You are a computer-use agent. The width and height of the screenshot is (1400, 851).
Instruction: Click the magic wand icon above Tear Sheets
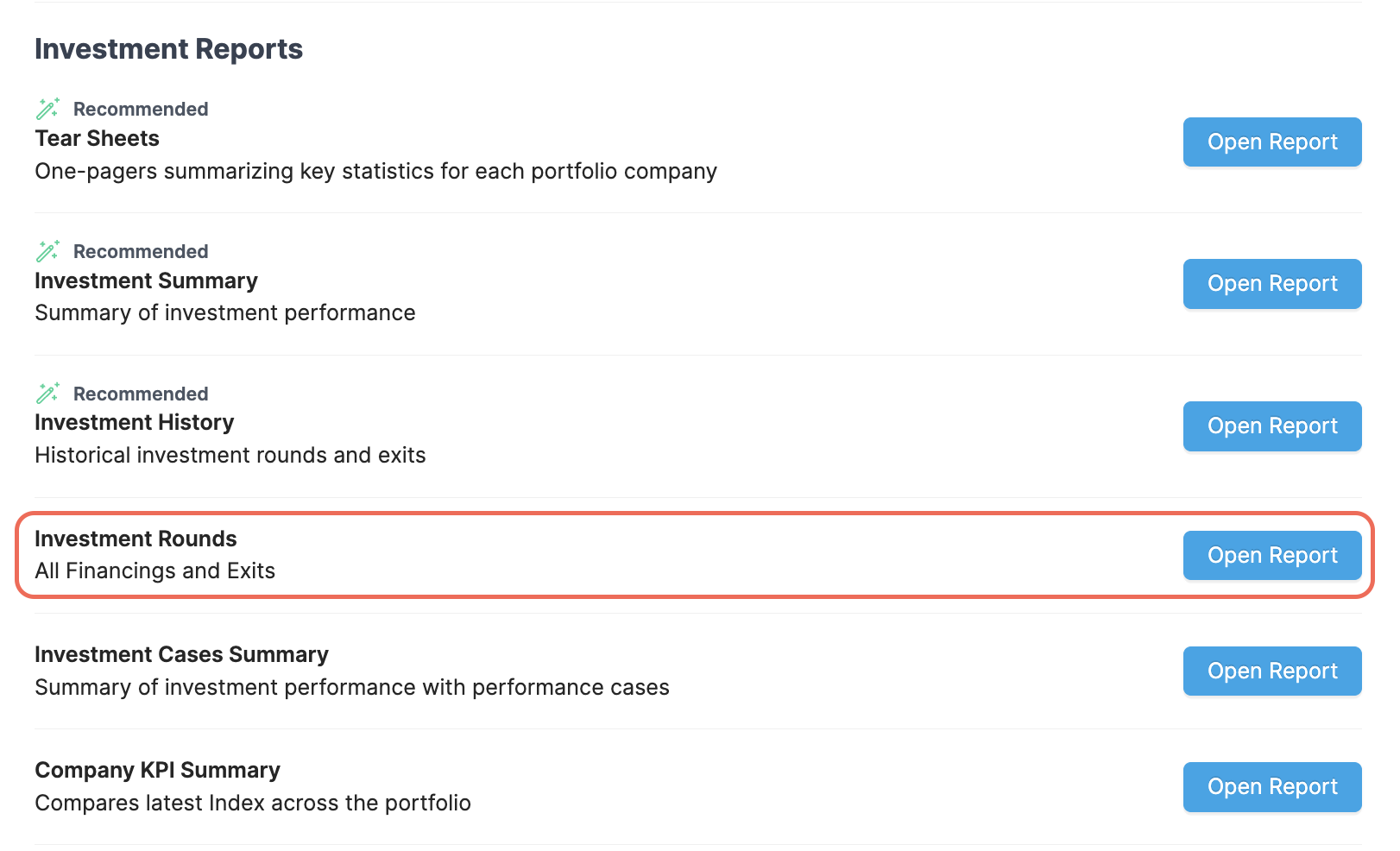[x=47, y=109]
